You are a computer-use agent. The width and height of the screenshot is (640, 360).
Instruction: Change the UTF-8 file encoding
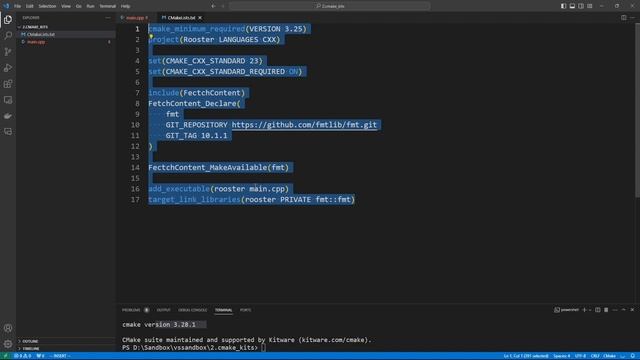[580, 356]
